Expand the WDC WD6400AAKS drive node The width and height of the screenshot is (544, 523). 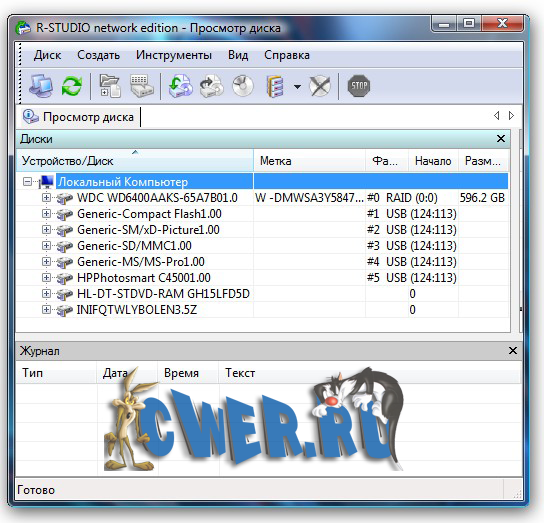[x=46, y=197]
